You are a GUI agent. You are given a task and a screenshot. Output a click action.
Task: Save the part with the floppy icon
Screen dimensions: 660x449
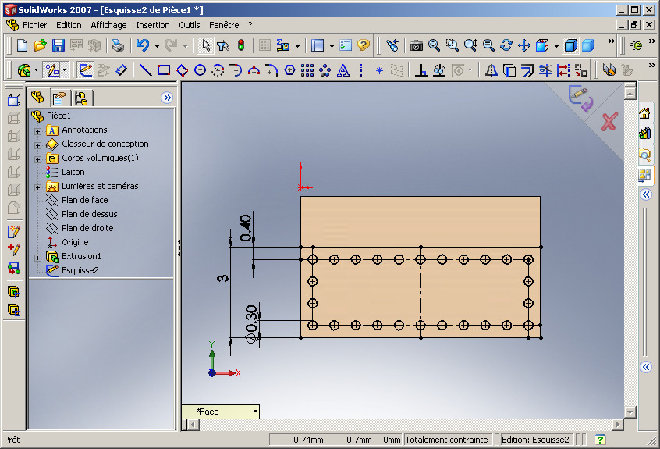[x=58, y=45]
